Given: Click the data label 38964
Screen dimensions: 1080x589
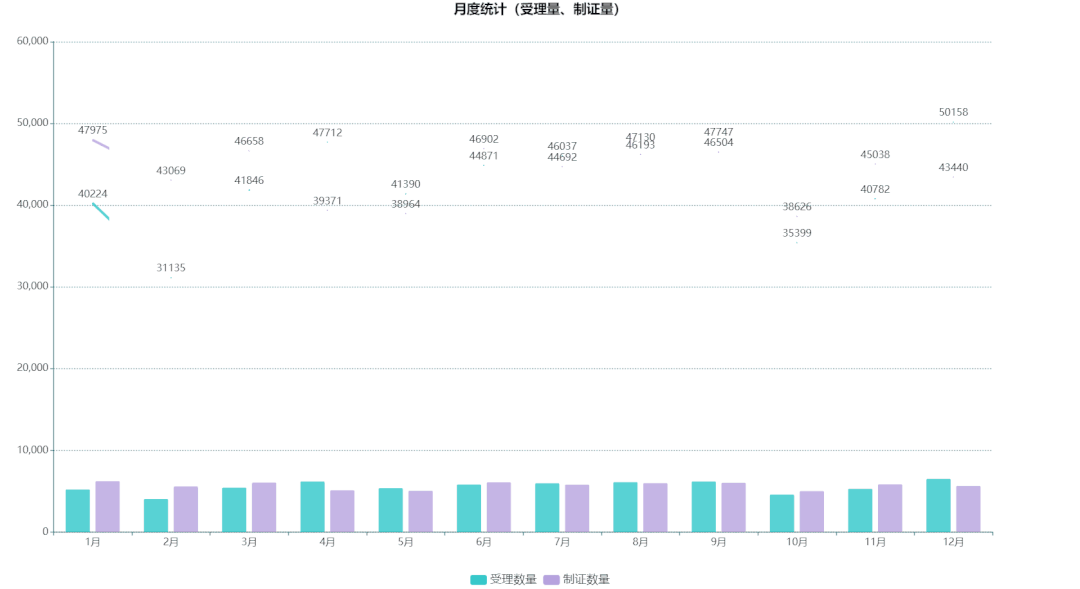Looking at the screenshot, I should point(406,205).
